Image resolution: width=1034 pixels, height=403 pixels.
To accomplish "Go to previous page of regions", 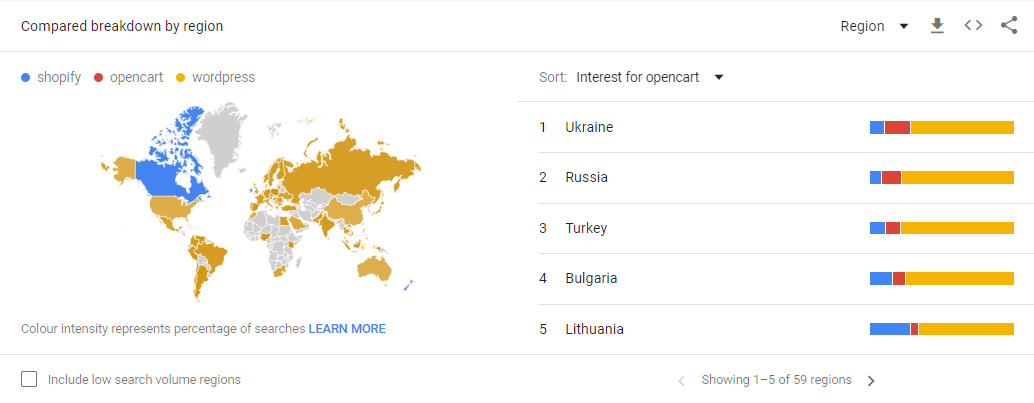I will point(681,381).
